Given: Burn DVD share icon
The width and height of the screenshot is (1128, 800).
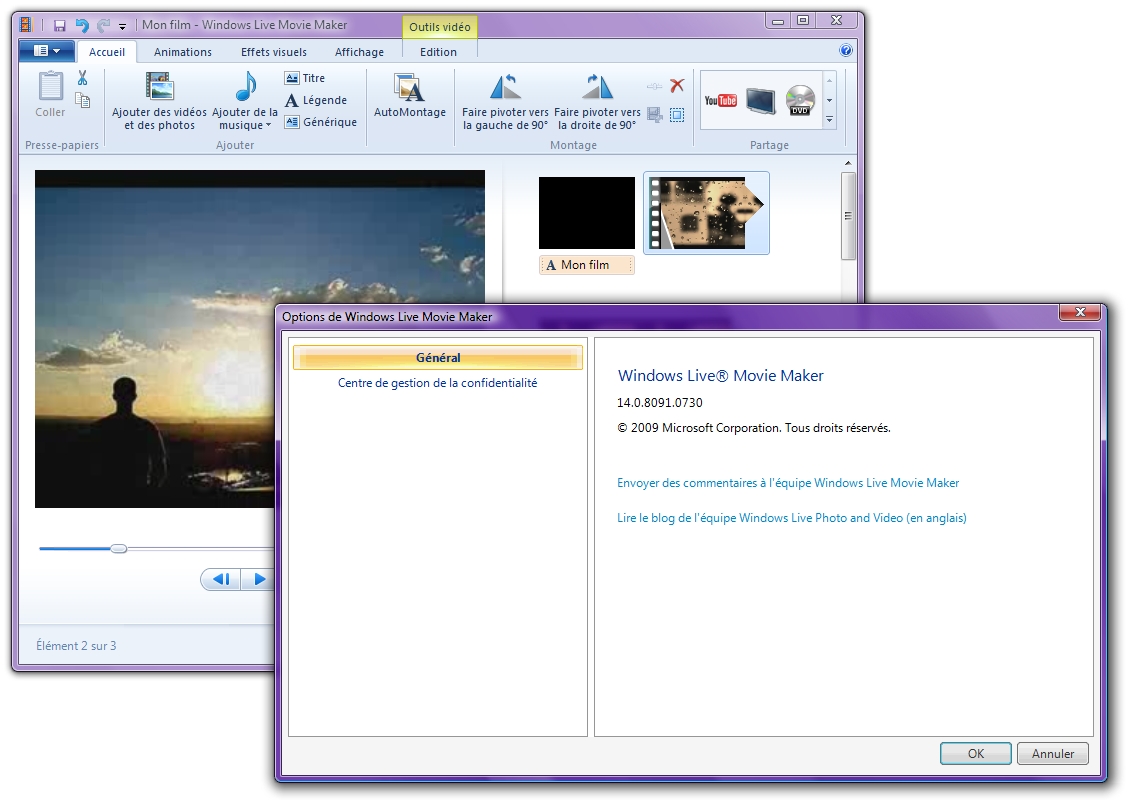Looking at the screenshot, I should coord(800,100).
